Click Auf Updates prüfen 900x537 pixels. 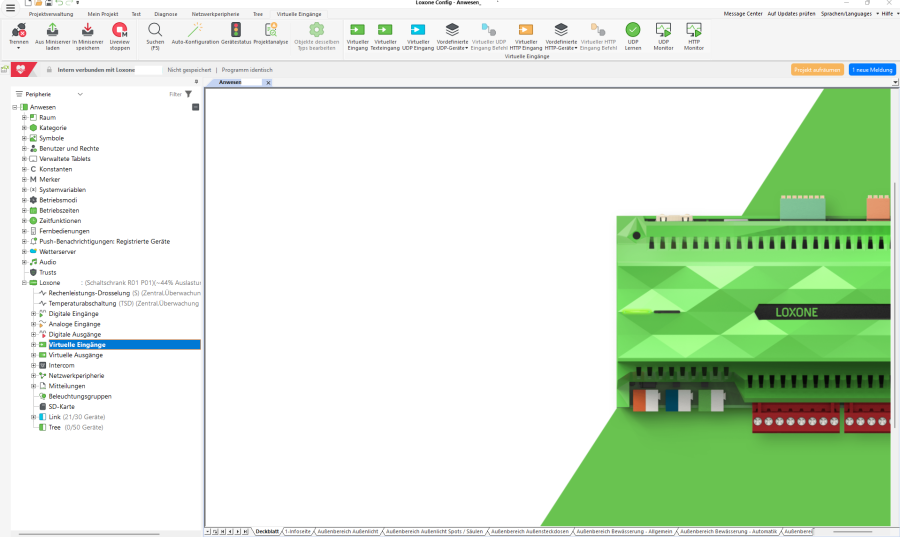click(x=791, y=14)
